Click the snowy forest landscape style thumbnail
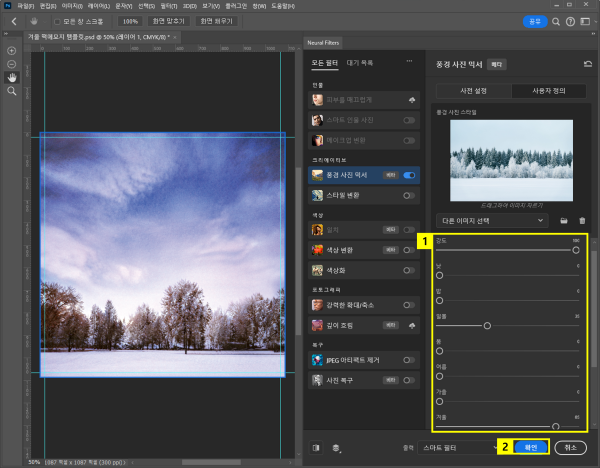 512,160
